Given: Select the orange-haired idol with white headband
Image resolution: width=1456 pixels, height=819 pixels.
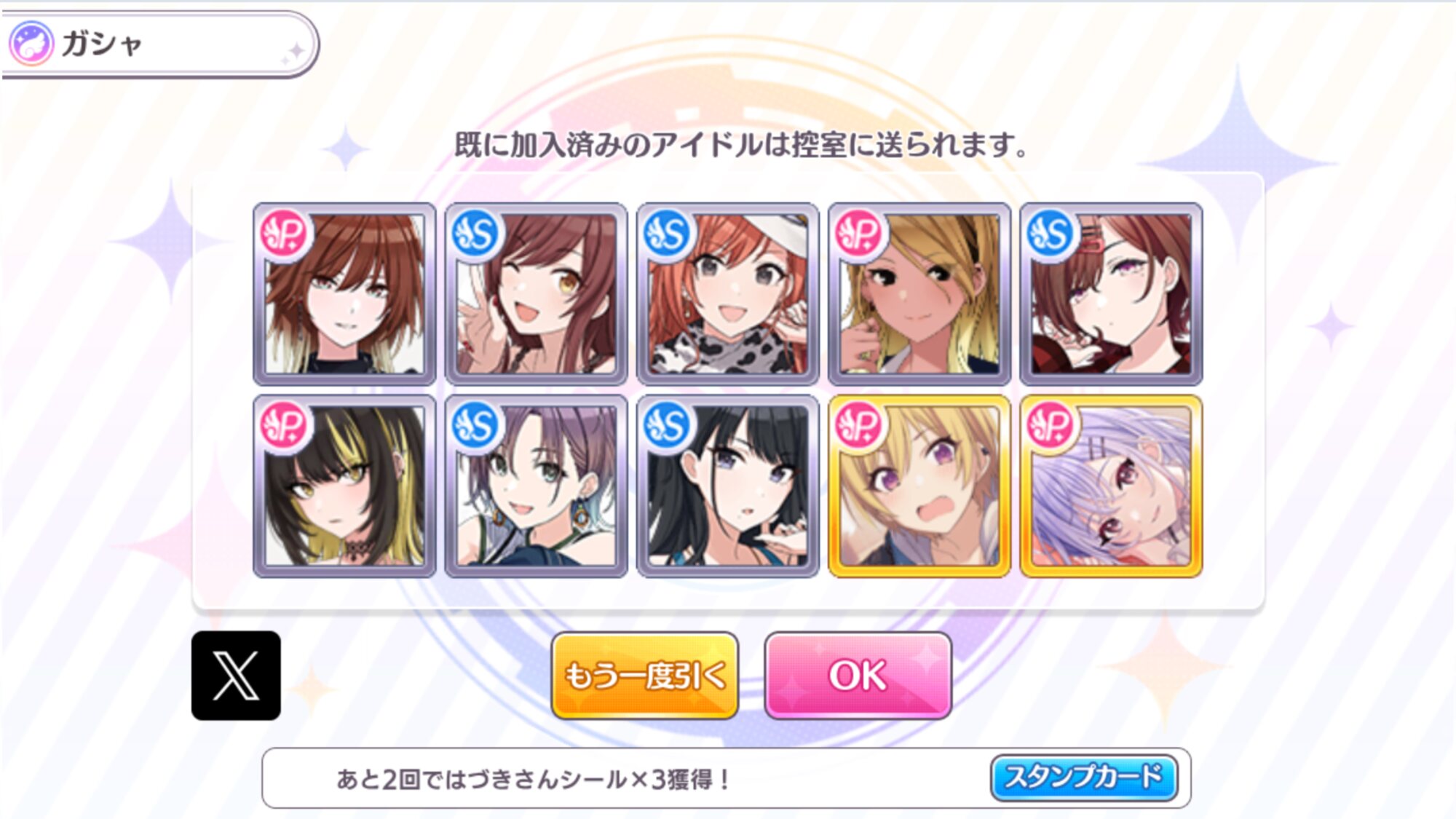Looking at the screenshot, I should [x=727, y=294].
